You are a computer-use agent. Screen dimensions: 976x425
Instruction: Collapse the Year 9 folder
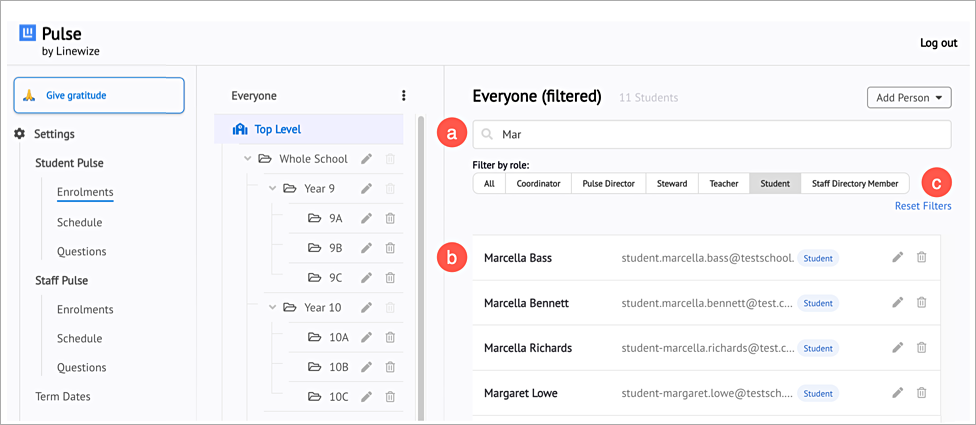272,188
